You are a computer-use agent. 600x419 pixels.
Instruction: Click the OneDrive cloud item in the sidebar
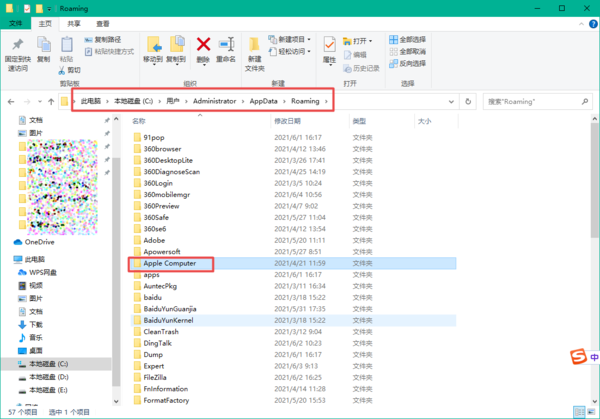pyautogui.click(x=39, y=242)
